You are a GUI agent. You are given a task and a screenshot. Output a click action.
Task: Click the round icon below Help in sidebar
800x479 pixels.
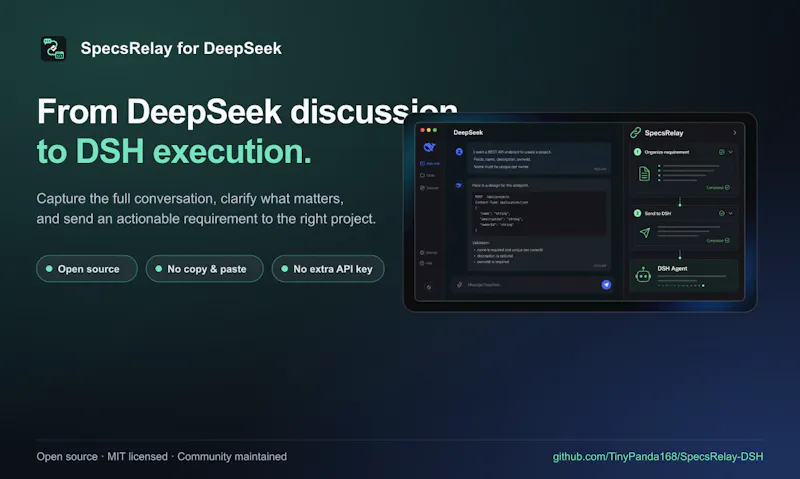[x=429, y=287]
